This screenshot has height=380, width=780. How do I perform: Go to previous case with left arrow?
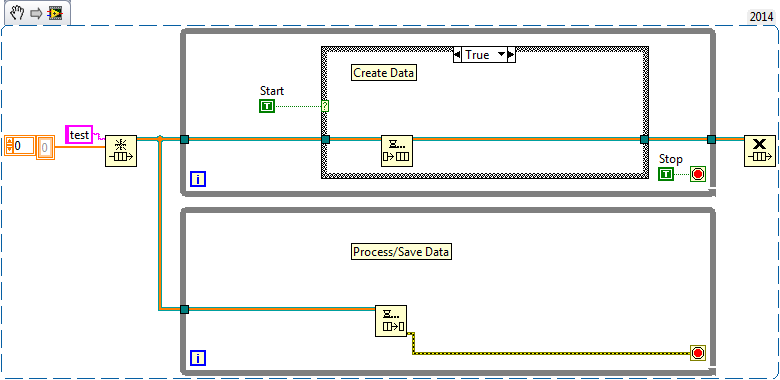click(457, 55)
